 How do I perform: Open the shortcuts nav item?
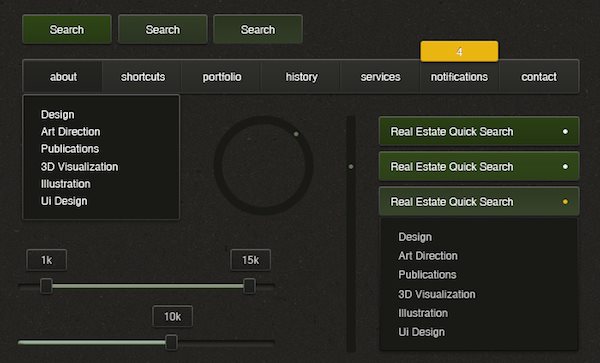click(x=143, y=77)
